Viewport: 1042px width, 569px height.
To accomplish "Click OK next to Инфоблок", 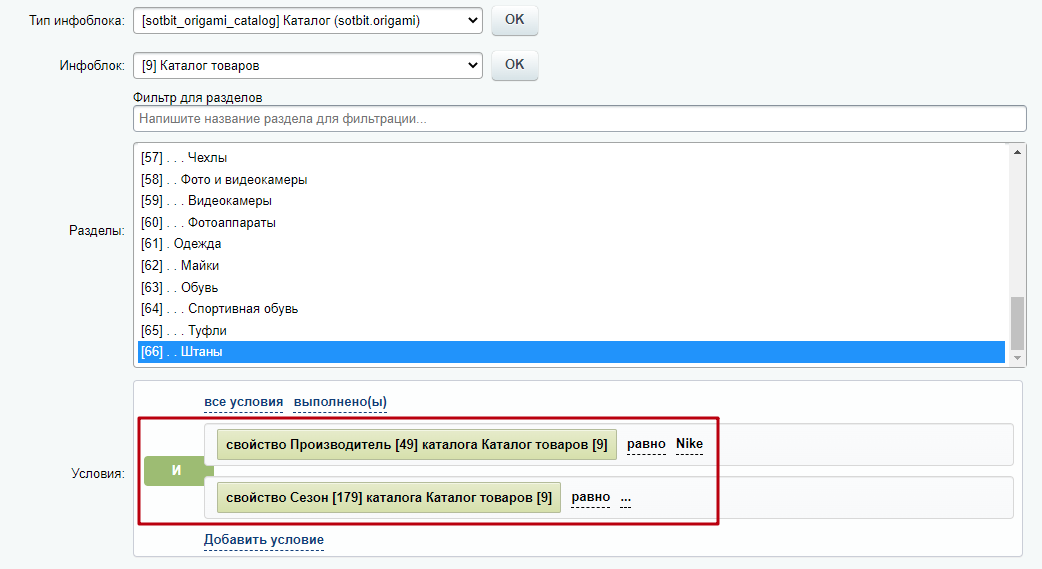I will (514, 65).
